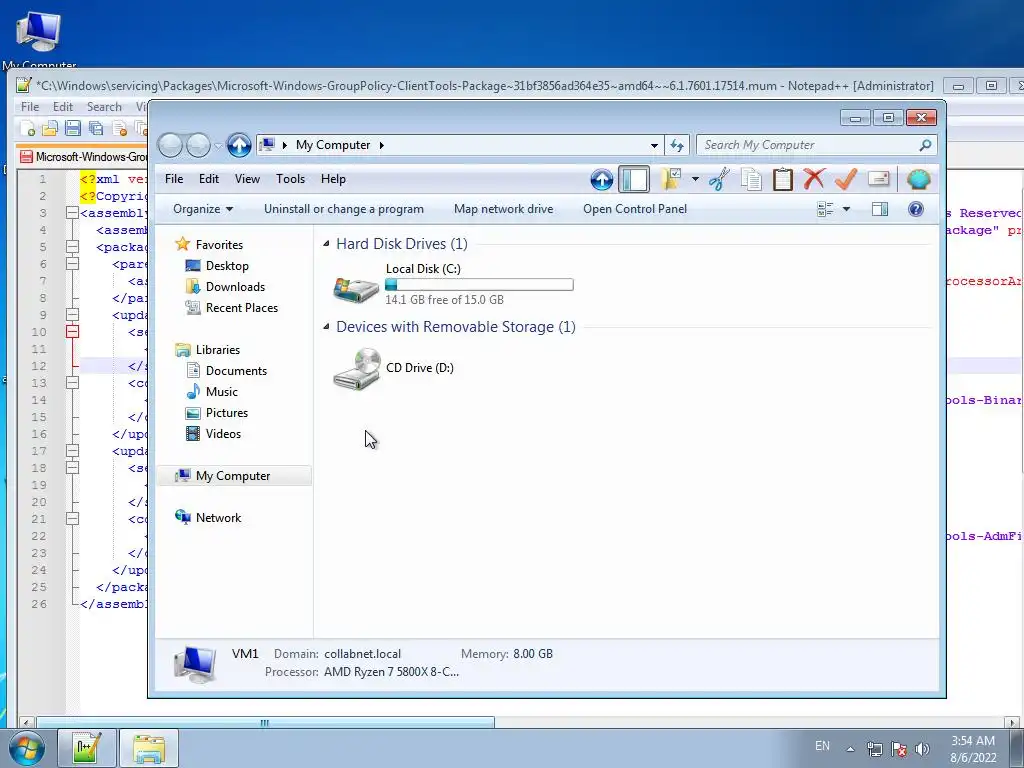Open the View menu in Explorer
1024x768 pixels.
click(x=248, y=179)
